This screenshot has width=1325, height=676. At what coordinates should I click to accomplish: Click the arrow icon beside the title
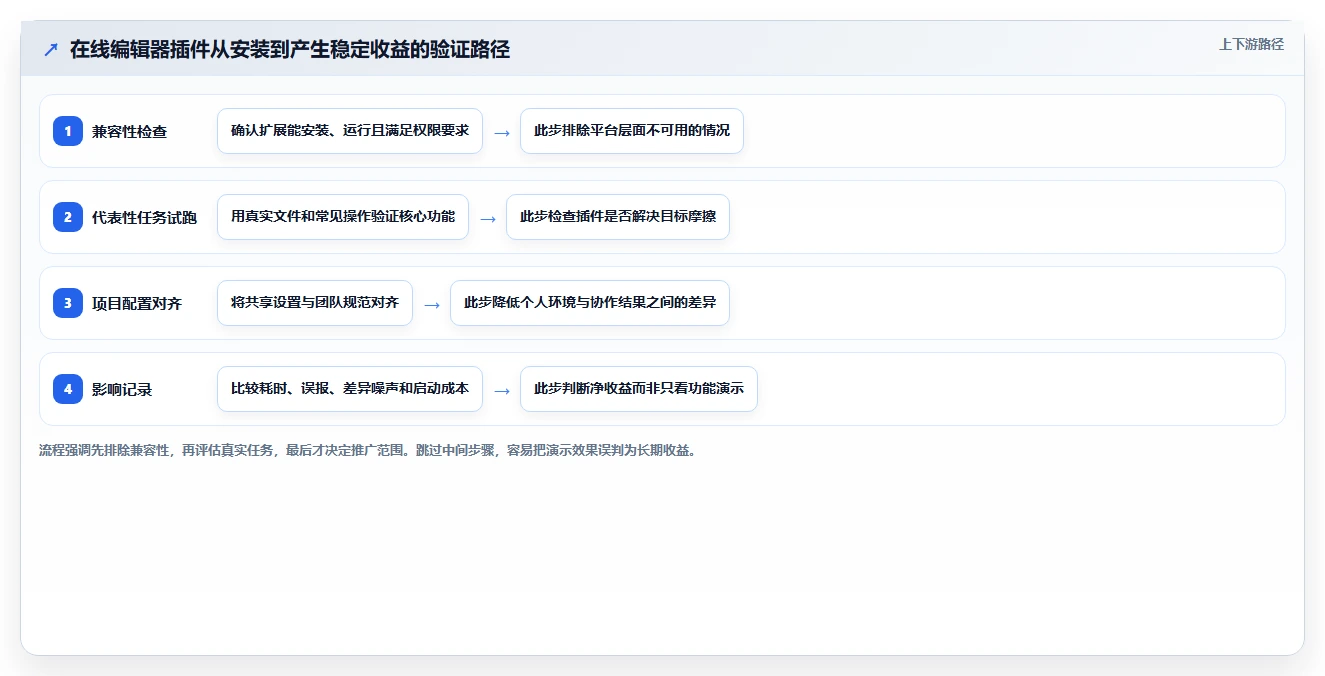[x=51, y=50]
